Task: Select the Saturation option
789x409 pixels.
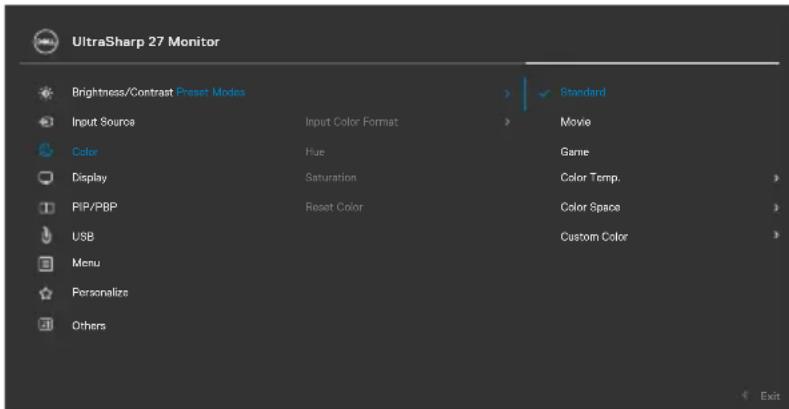Action: pyautogui.click(x=331, y=178)
